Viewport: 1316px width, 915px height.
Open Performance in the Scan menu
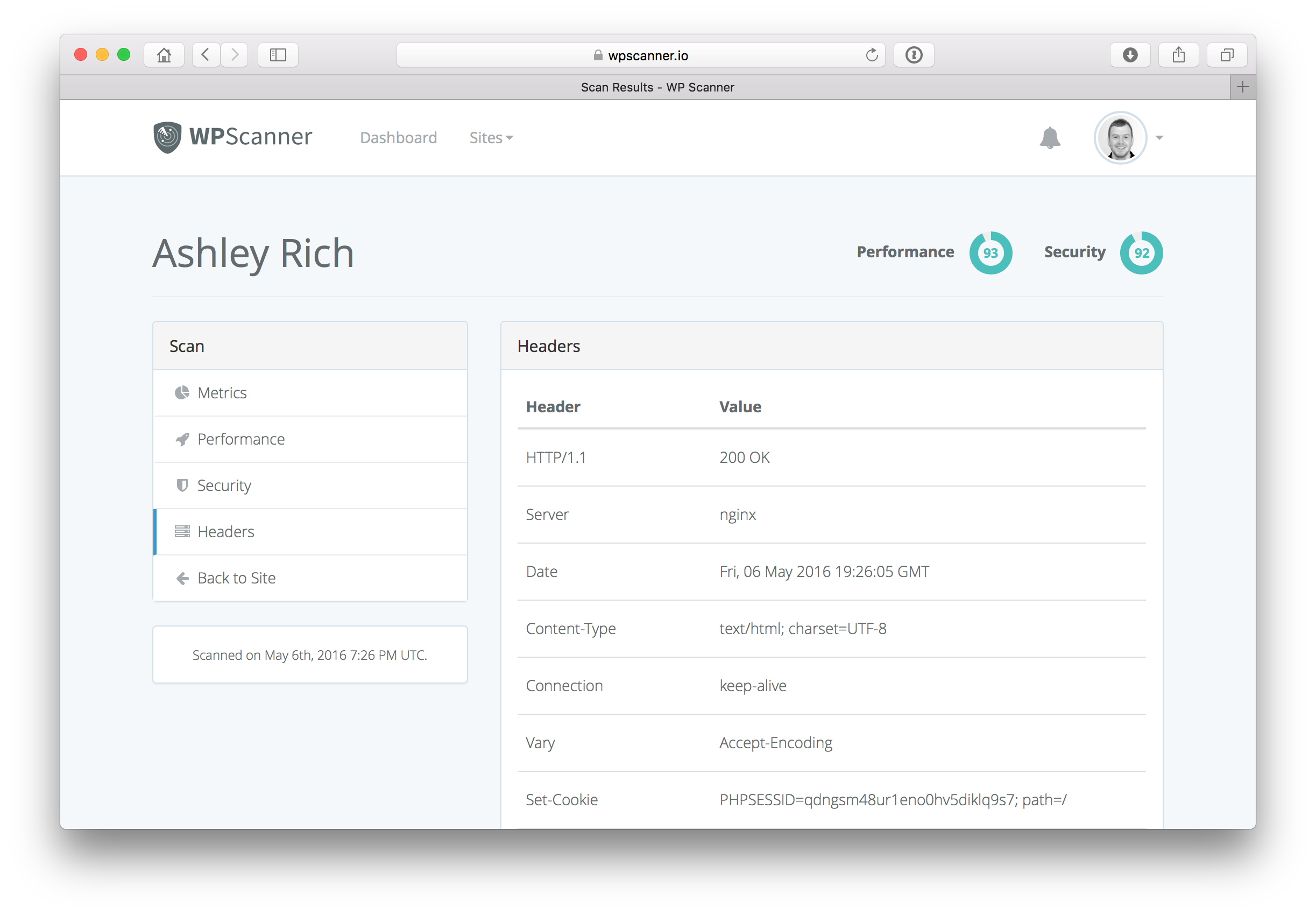pyautogui.click(x=310, y=439)
